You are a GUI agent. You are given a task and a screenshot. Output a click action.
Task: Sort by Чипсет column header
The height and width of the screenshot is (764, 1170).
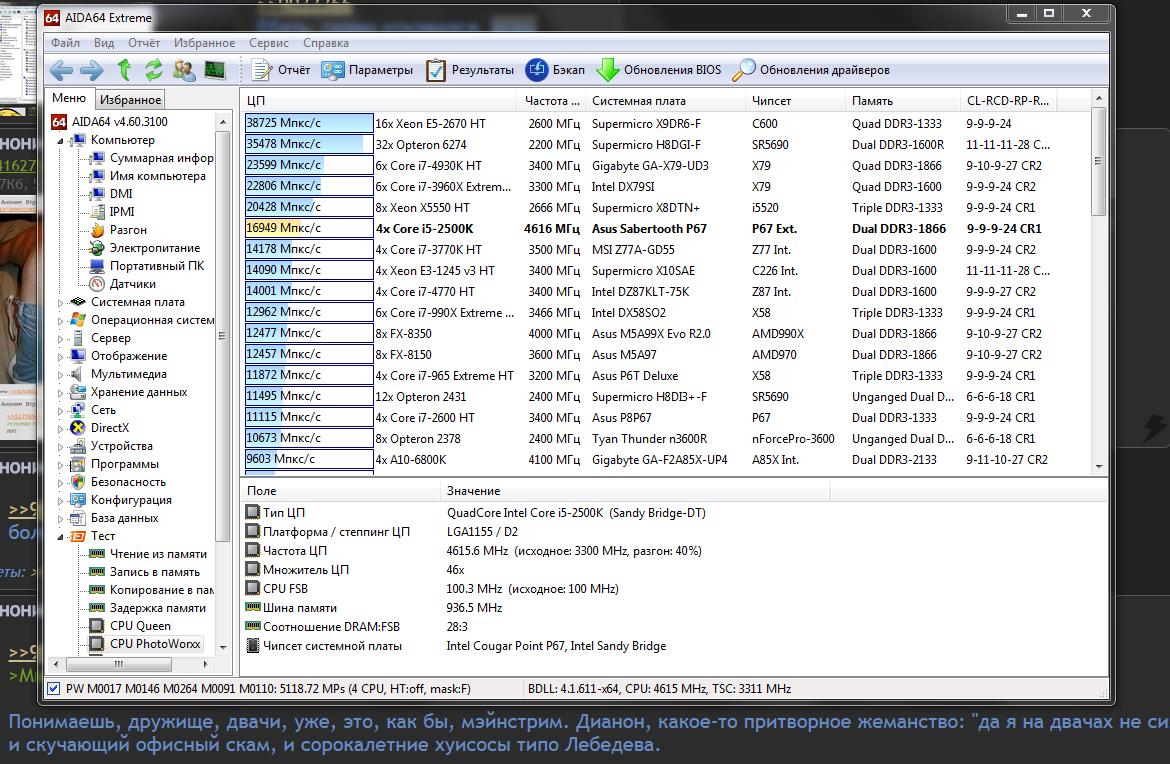pyautogui.click(x=795, y=100)
